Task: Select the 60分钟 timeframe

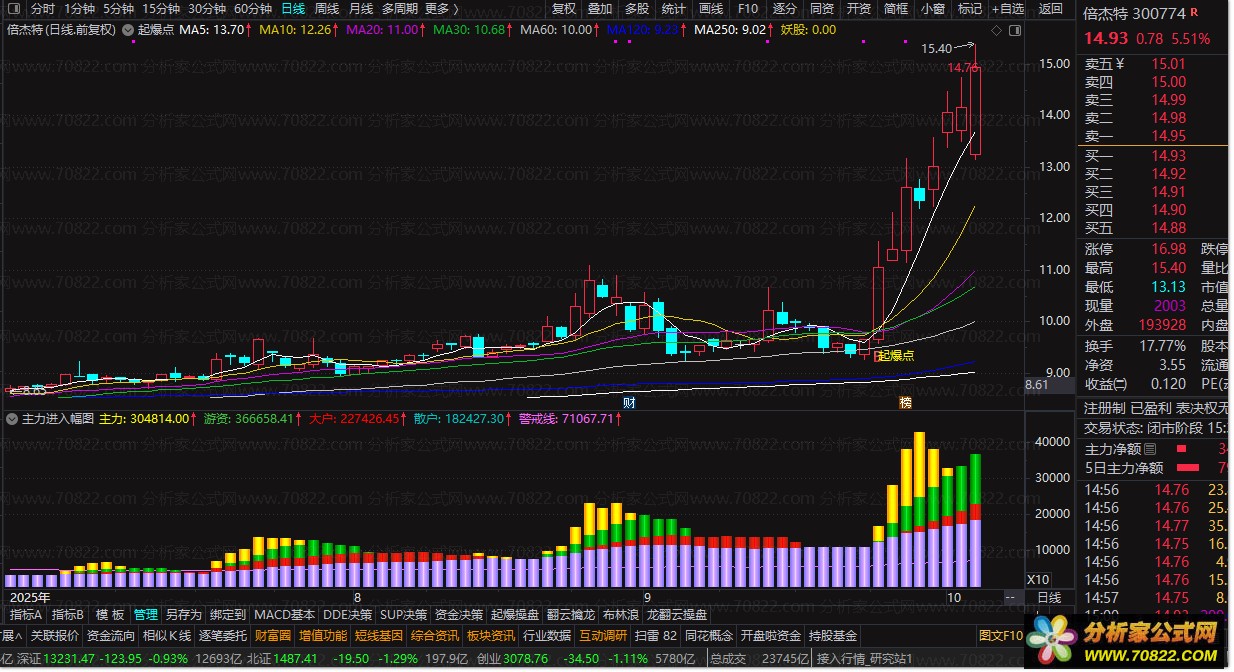Action: (x=253, y=9)
